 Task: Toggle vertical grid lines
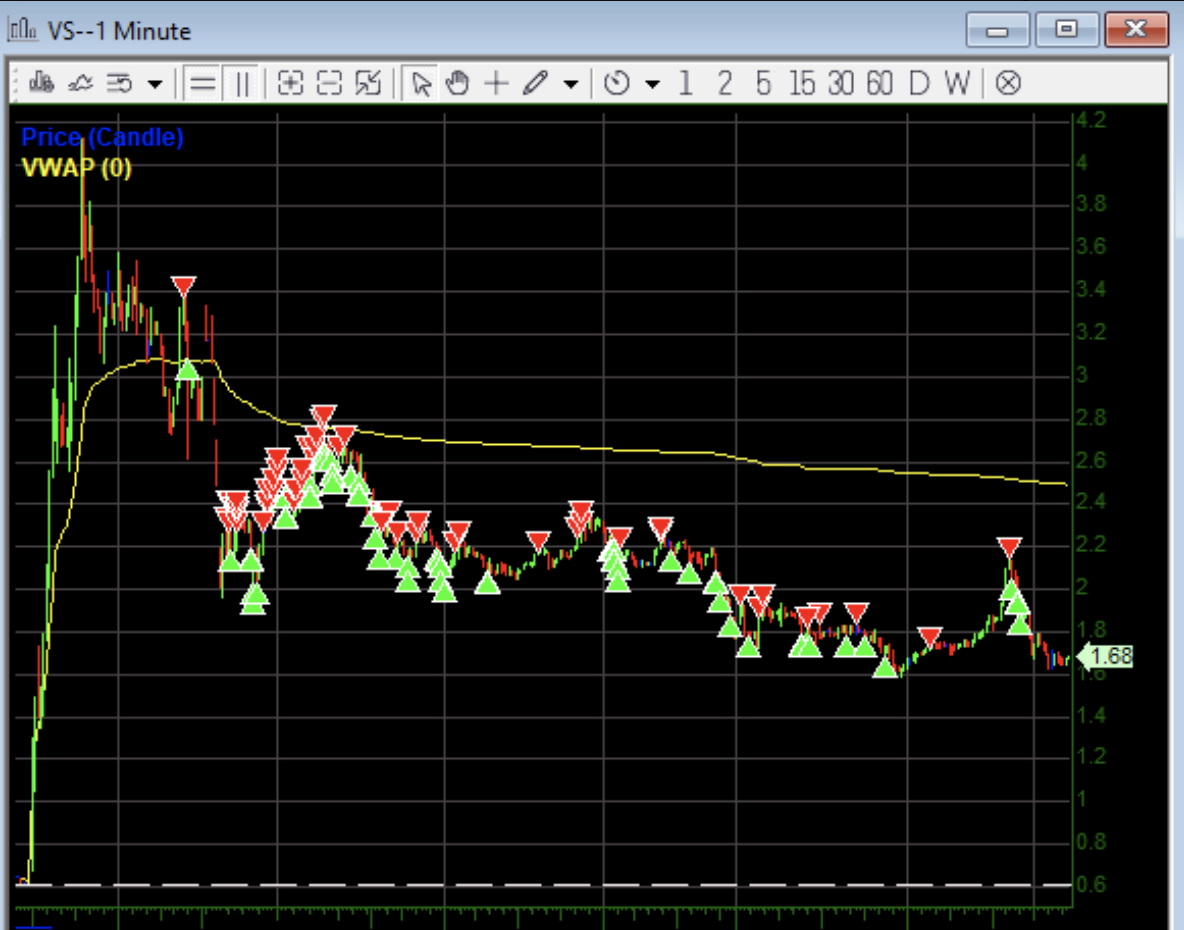point(241,83)
